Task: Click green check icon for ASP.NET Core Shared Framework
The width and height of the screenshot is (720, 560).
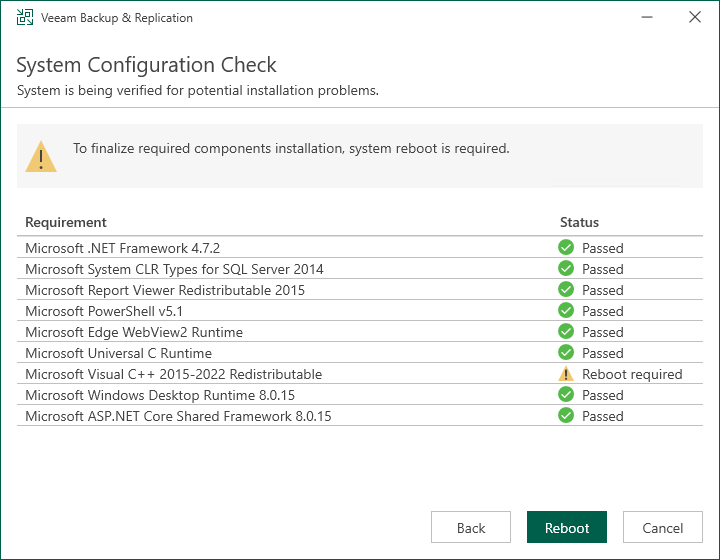Action: [x=566, y=416]
